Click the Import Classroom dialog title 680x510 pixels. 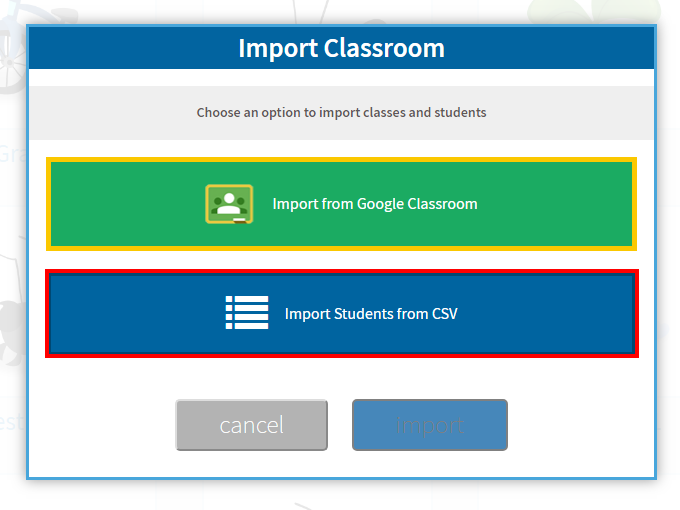click(341, 48)
